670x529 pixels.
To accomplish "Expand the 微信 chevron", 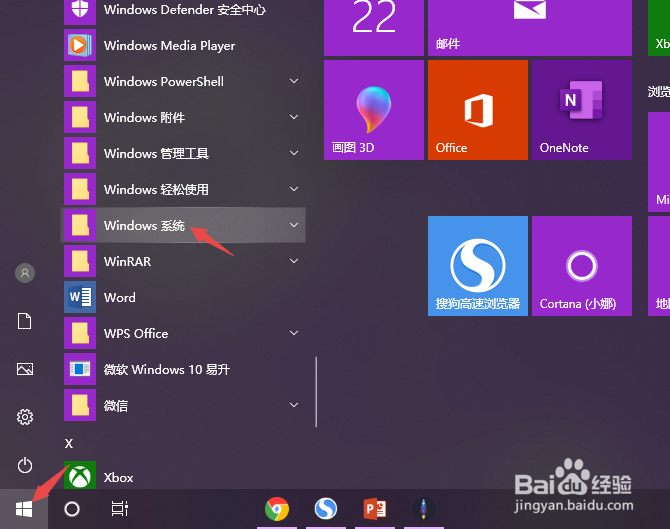I will 294,405.
